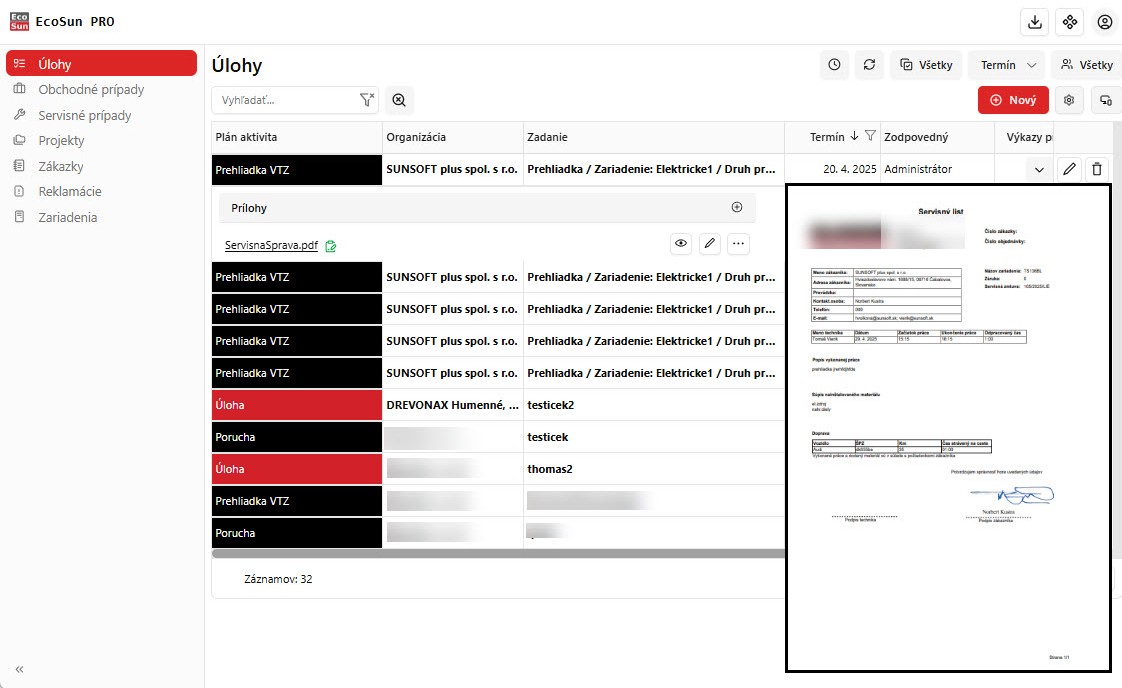Edit the first task with pencil icon
Screen dimensions: 1122x688
tap(1069, 170)
